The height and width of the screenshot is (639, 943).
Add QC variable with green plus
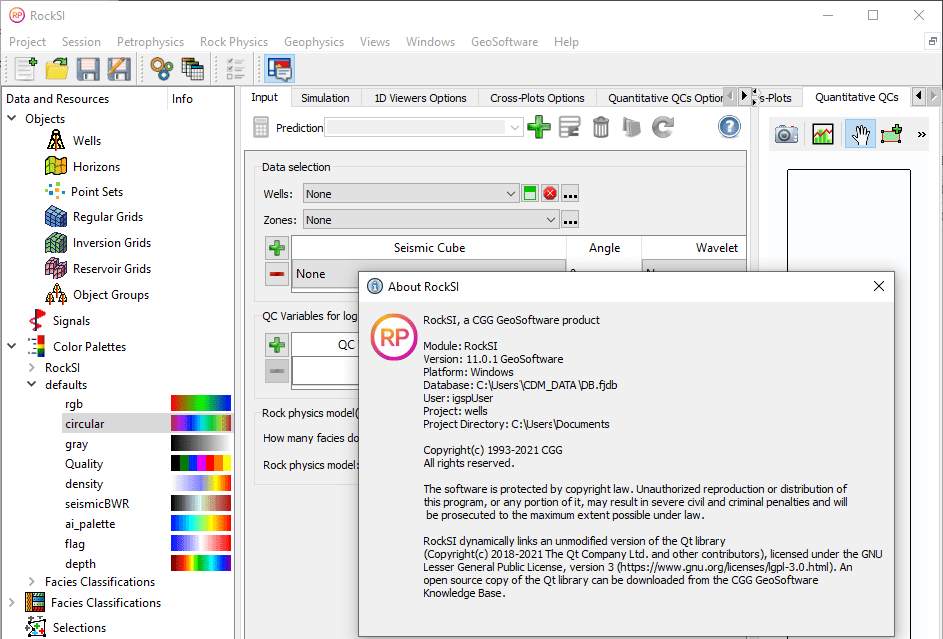click(x=277, y=344)
